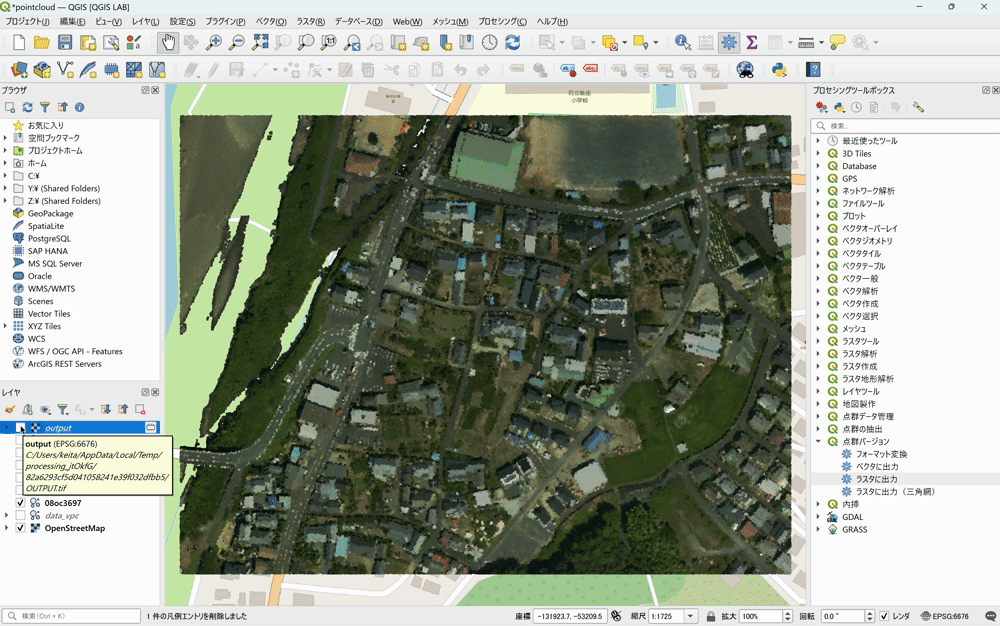Click filter legend funnel icon in Layers panel

click(62, 409)
